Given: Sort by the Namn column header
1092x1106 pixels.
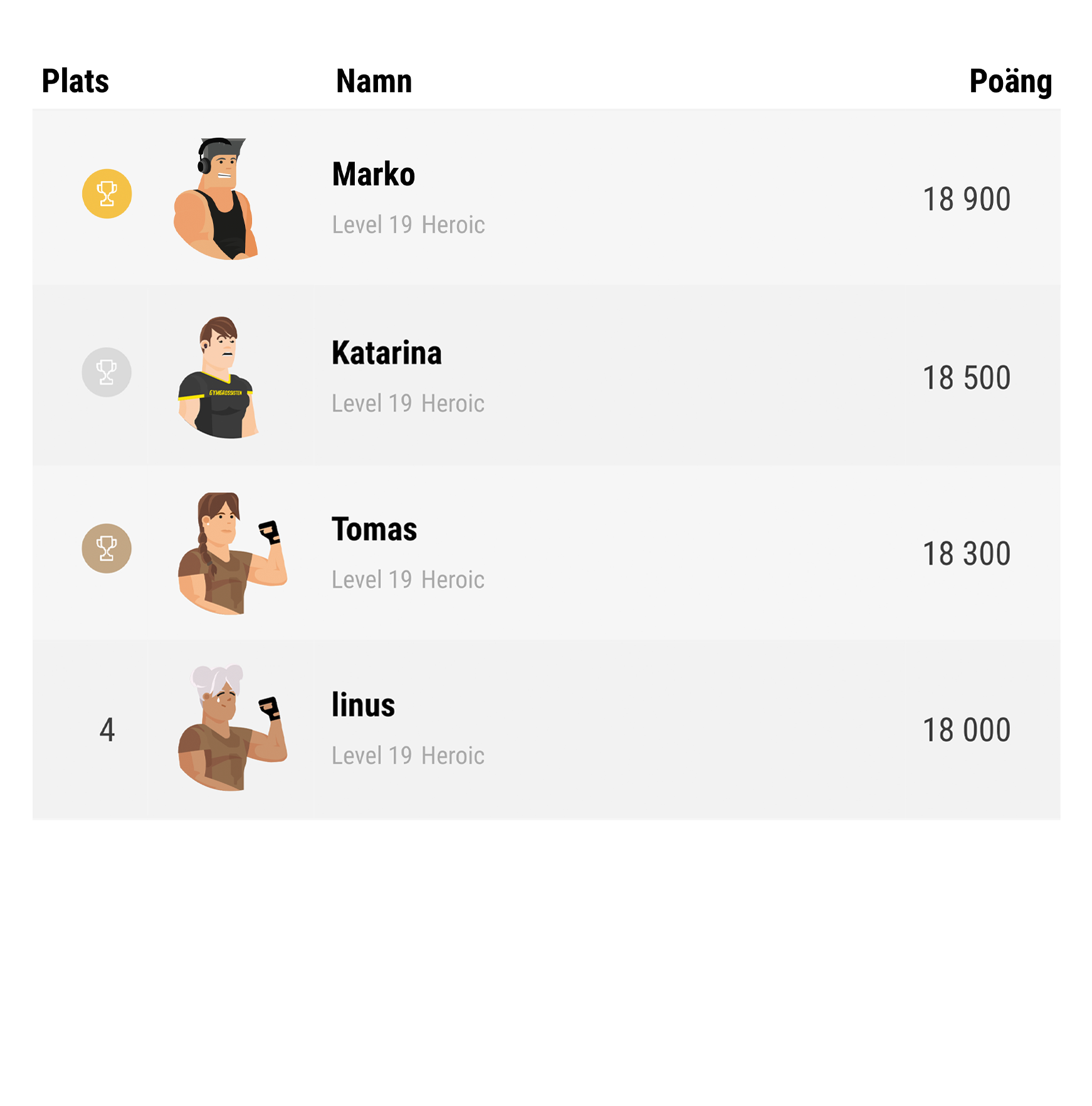Looking at the screenshot, I should point(374,81).
